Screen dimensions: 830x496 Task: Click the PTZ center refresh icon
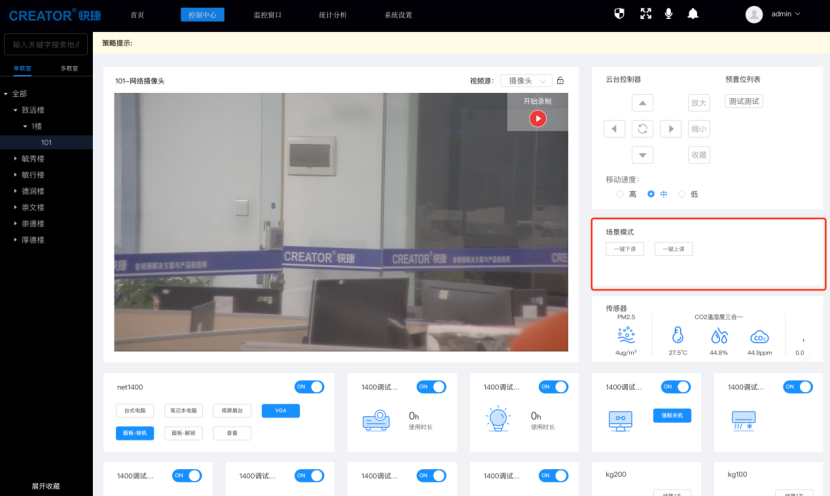click(643, 129)
